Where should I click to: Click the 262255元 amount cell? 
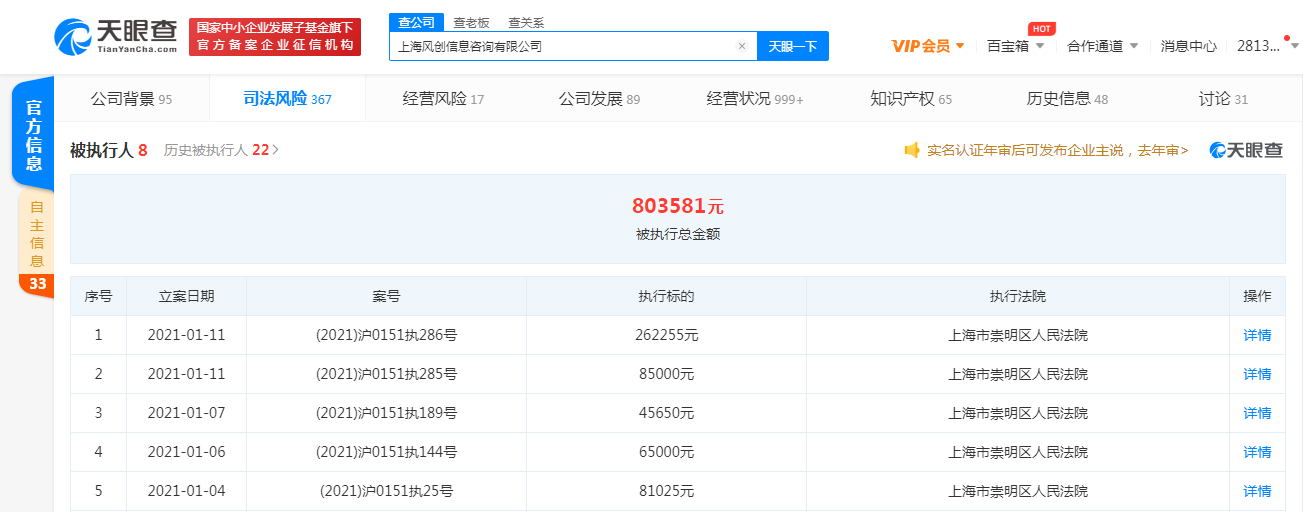click(x=666, y=335)
